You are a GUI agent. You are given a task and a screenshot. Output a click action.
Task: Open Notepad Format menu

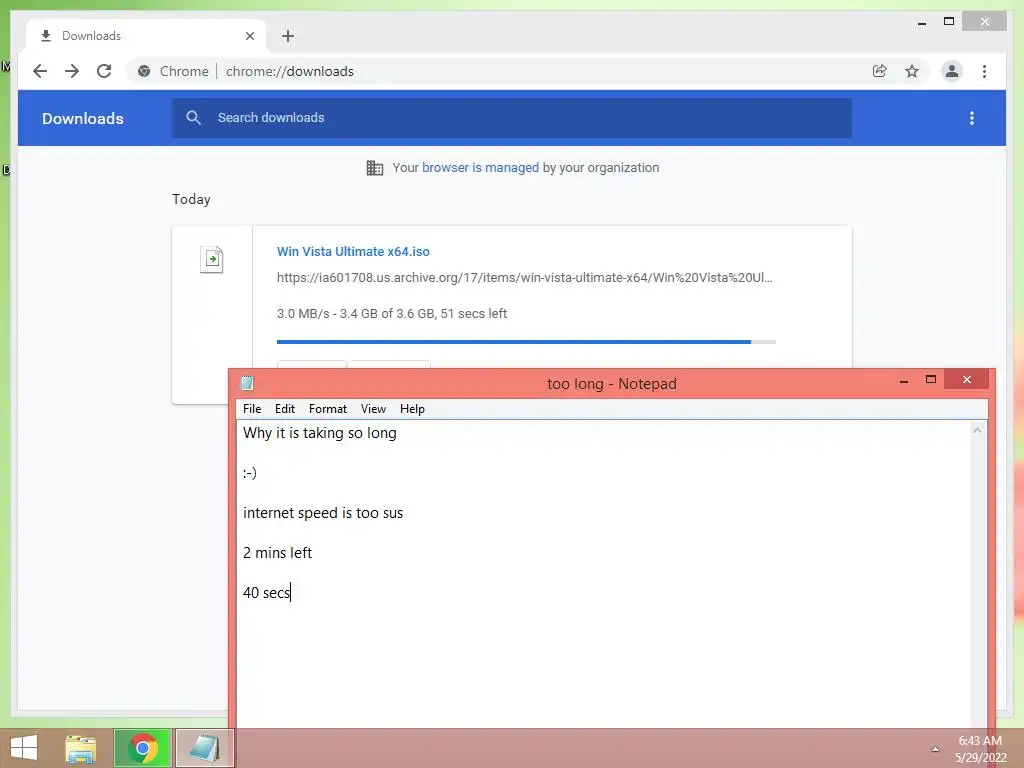coord(328,409)
